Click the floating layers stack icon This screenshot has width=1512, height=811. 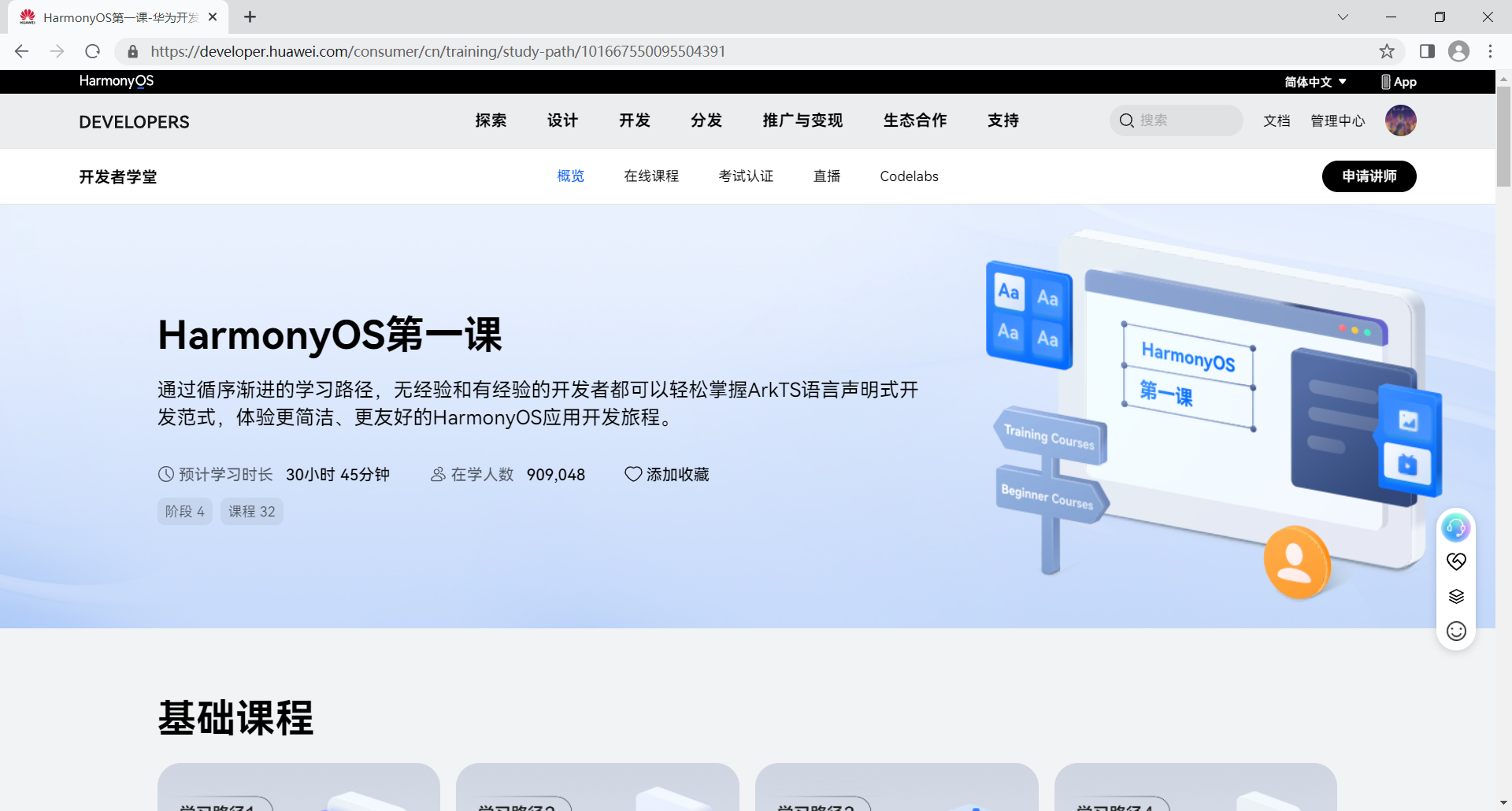[1456, 596]
